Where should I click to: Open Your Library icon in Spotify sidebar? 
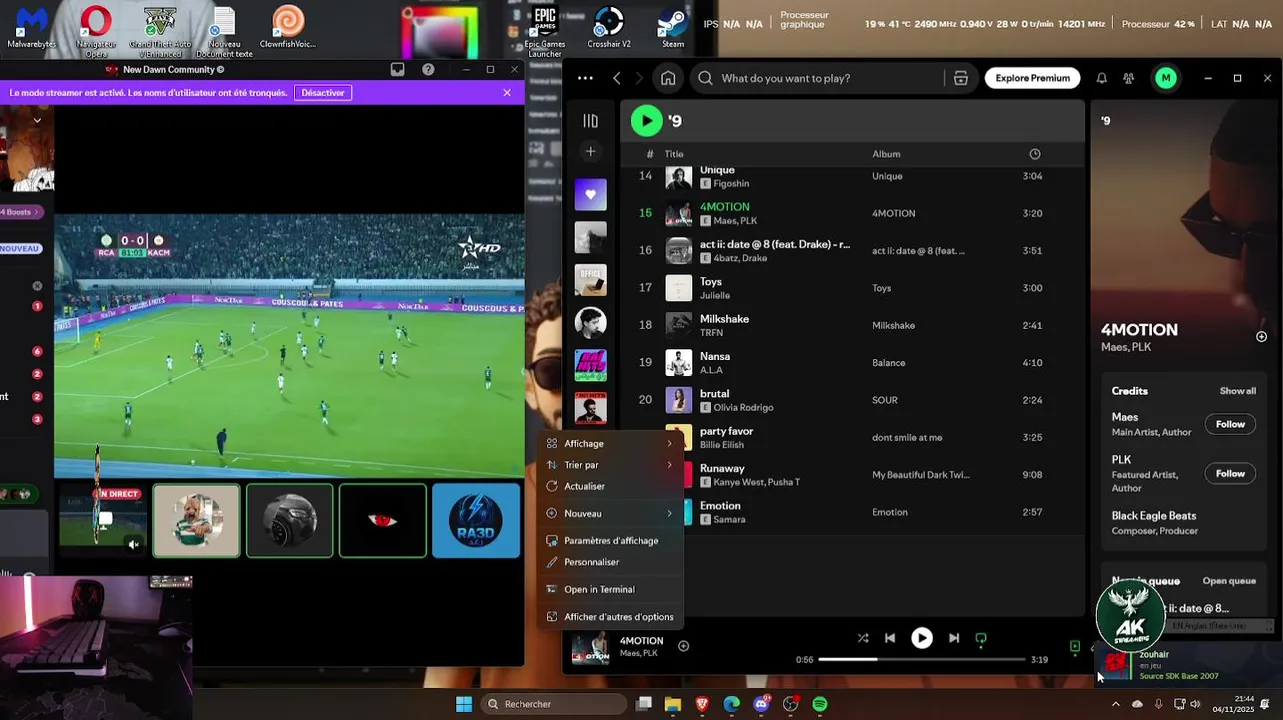tap(590, 121)
